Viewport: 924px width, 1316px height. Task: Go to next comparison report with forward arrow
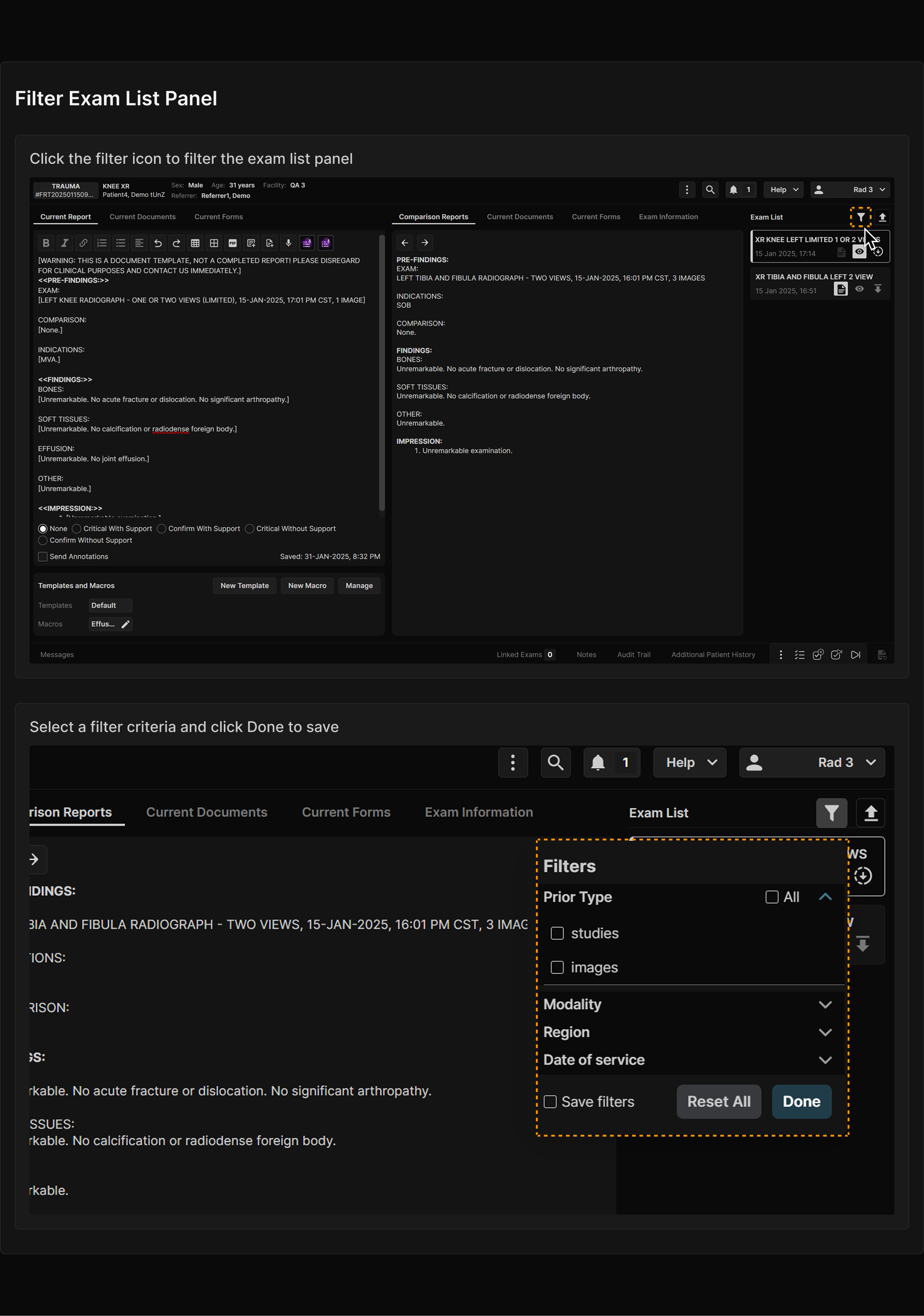[425, 243]
